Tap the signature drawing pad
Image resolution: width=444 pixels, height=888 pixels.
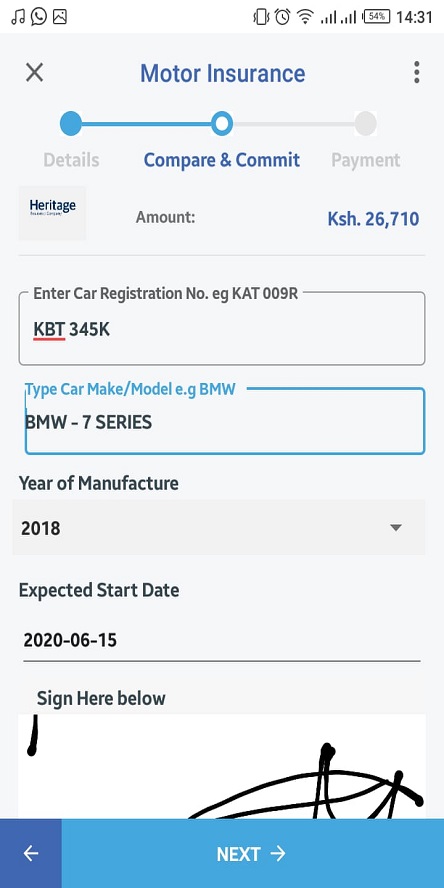click(x=222, y=766)
